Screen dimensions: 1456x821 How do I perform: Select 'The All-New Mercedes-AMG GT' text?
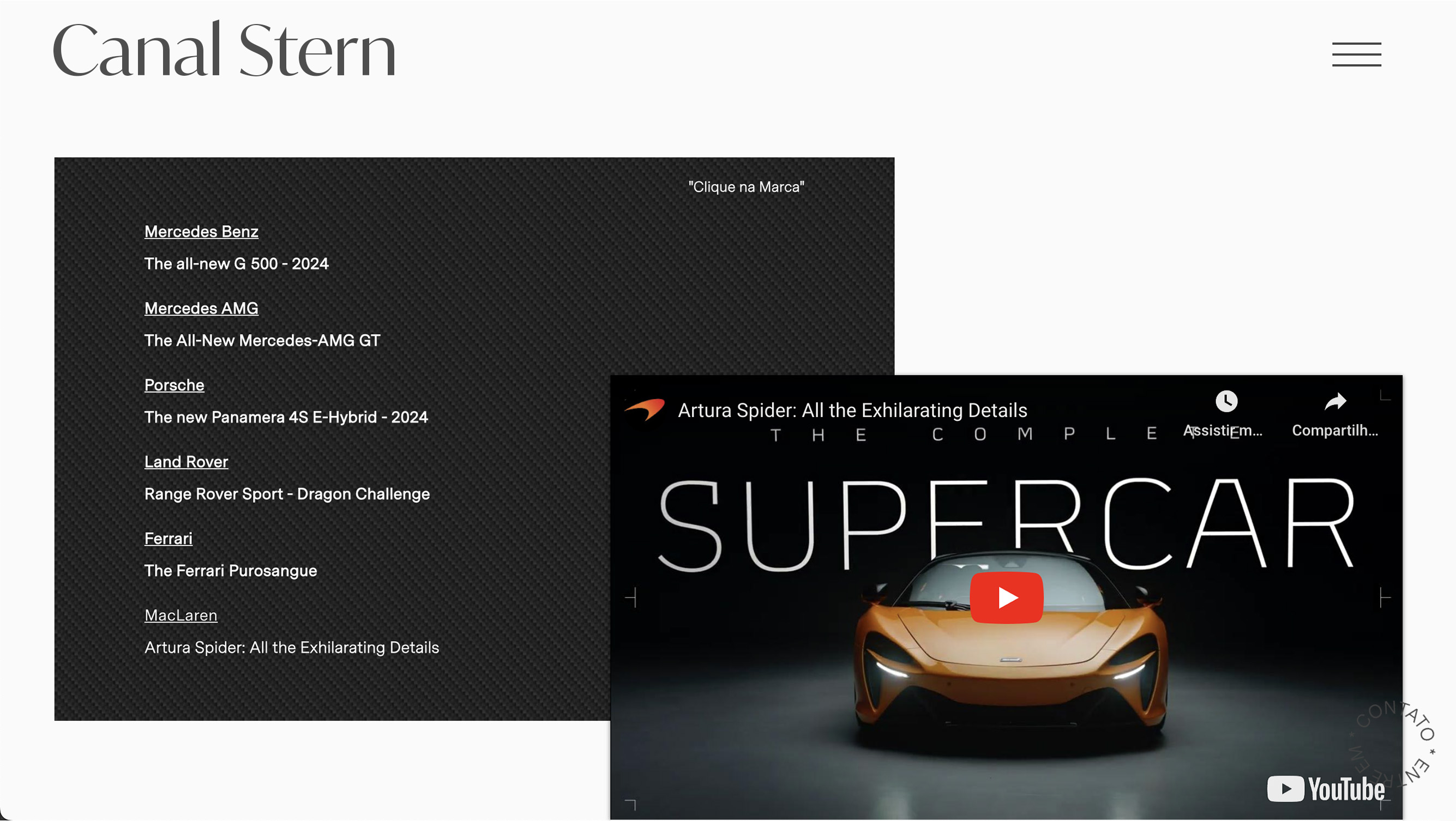coord(262,341)
